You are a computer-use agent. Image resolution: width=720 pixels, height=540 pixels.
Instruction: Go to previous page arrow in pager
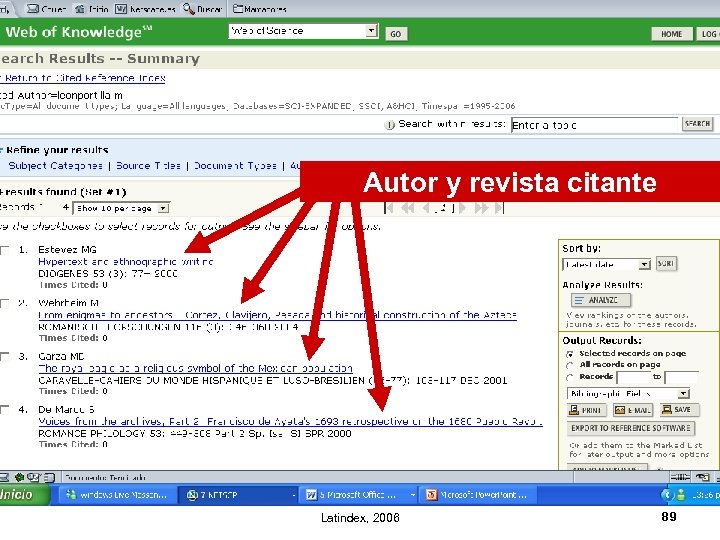[426, 208]
